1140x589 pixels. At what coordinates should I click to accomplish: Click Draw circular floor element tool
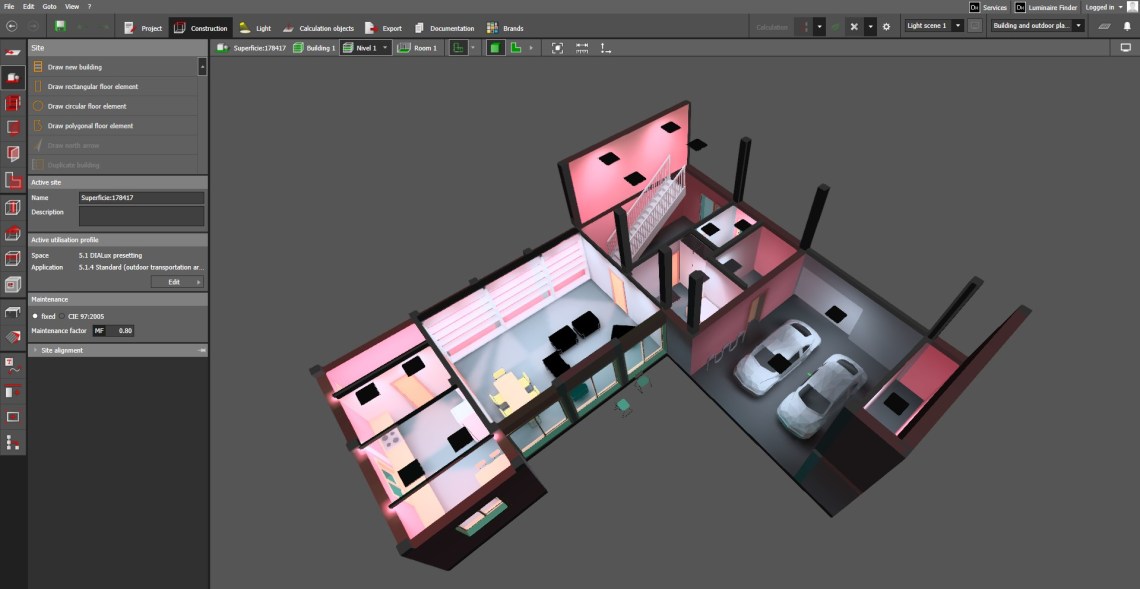coord(87,106)
